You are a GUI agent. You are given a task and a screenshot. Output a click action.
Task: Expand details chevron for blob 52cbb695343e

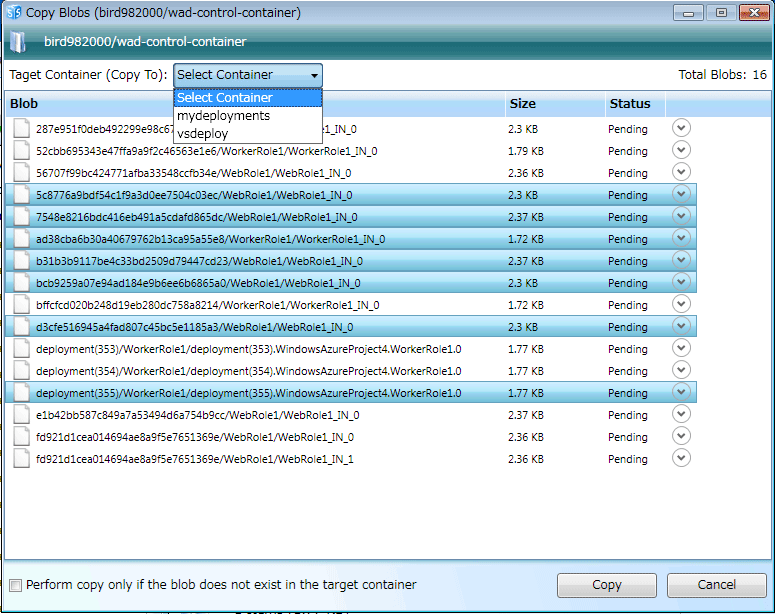681,150
